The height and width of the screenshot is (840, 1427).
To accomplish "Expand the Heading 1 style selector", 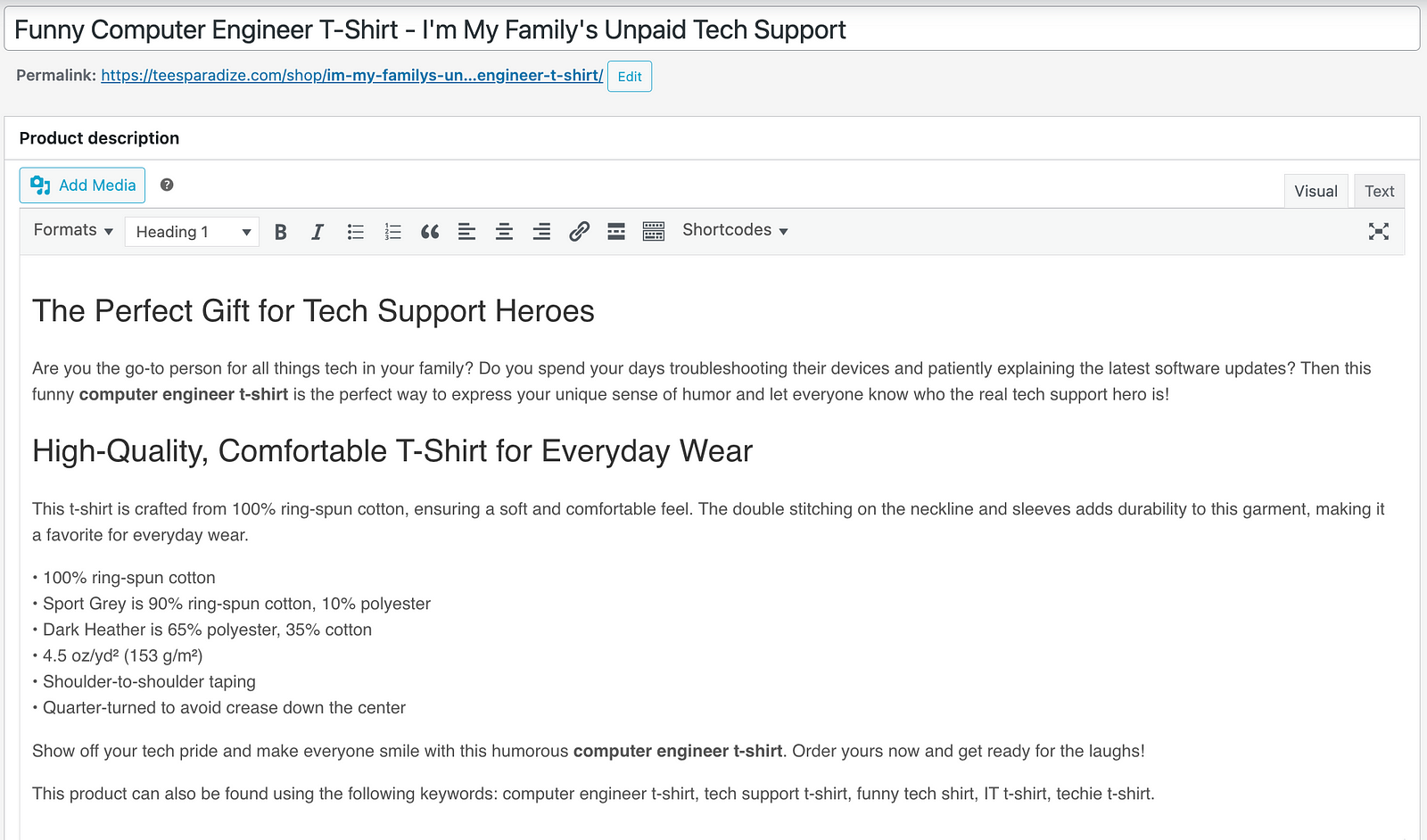I will point(193,232).
